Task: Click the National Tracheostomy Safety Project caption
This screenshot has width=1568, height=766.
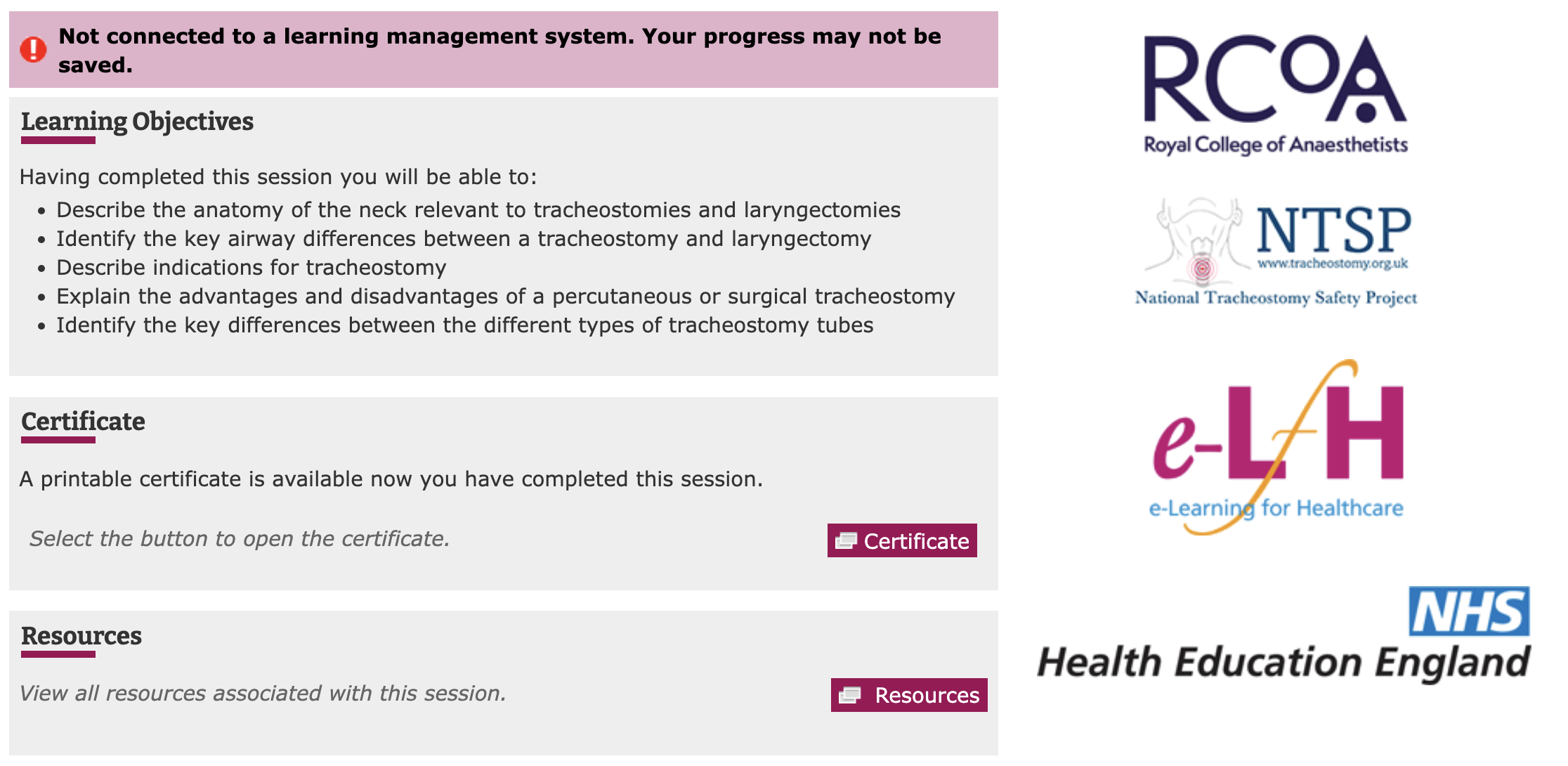Action: (1276, 298)
